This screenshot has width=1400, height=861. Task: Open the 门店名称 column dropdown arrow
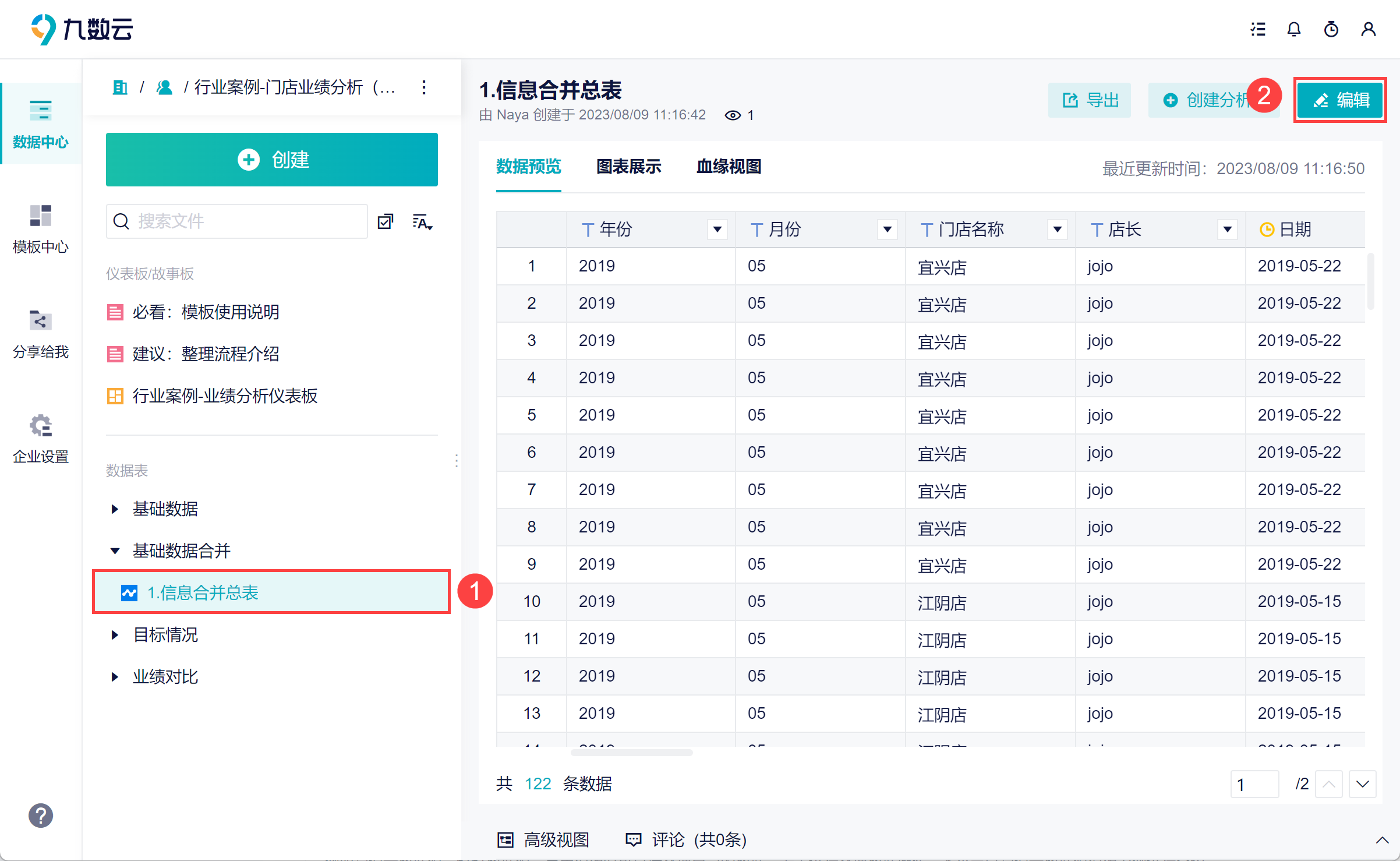(1058, 230)
